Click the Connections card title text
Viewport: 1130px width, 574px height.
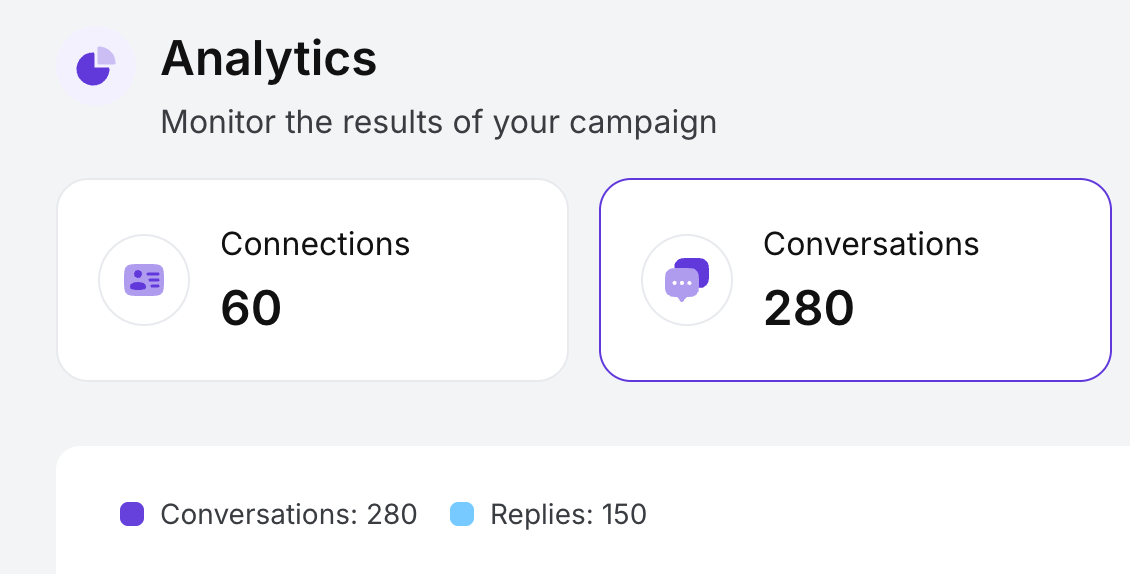315,244
